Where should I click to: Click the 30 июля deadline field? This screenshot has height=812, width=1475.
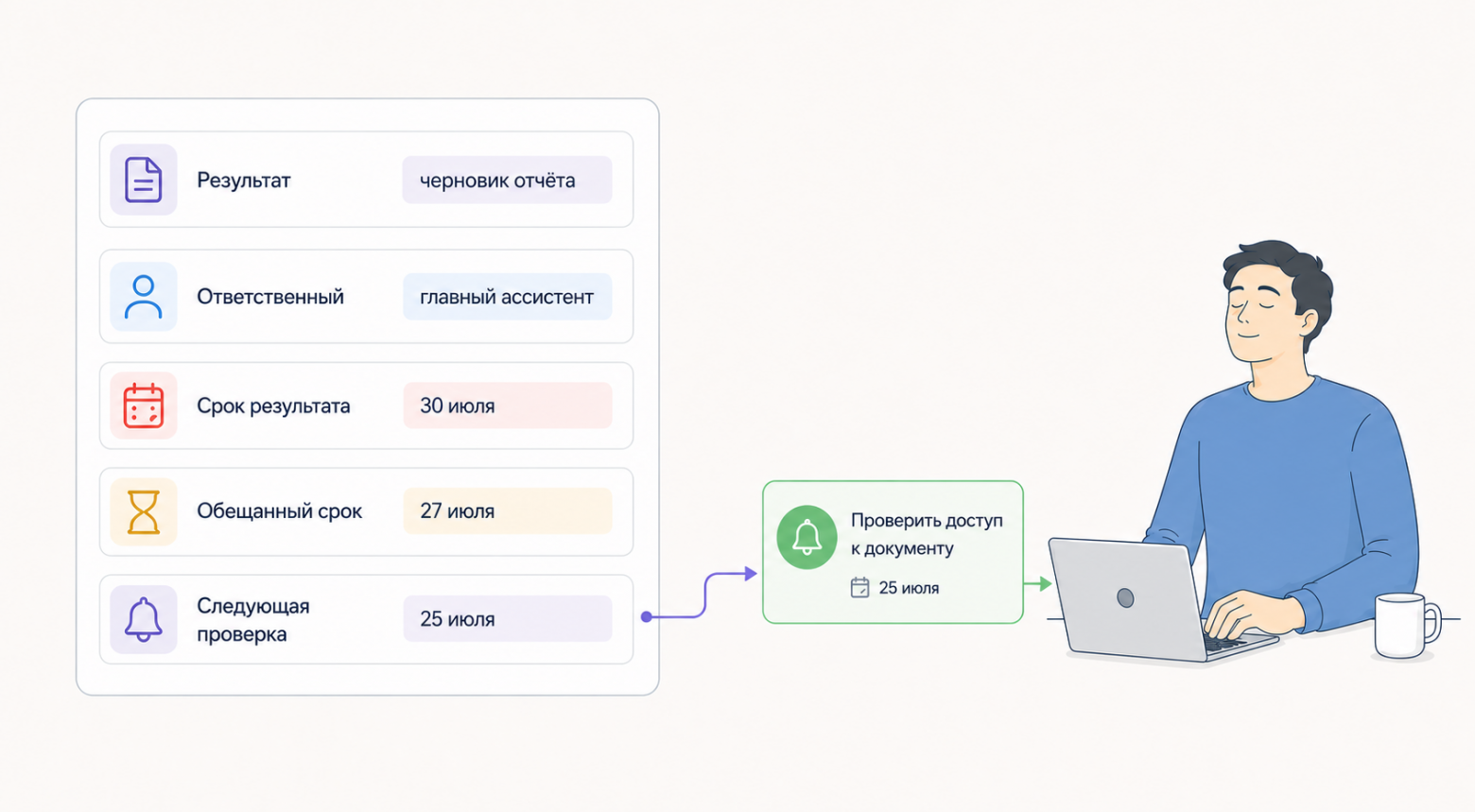(507, 406)
